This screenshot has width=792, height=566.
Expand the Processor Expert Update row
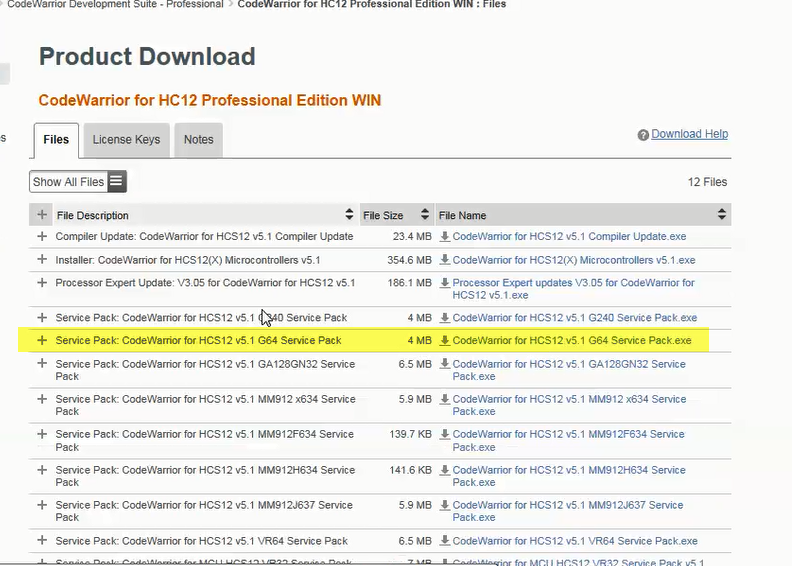click(x=42, y=283)
